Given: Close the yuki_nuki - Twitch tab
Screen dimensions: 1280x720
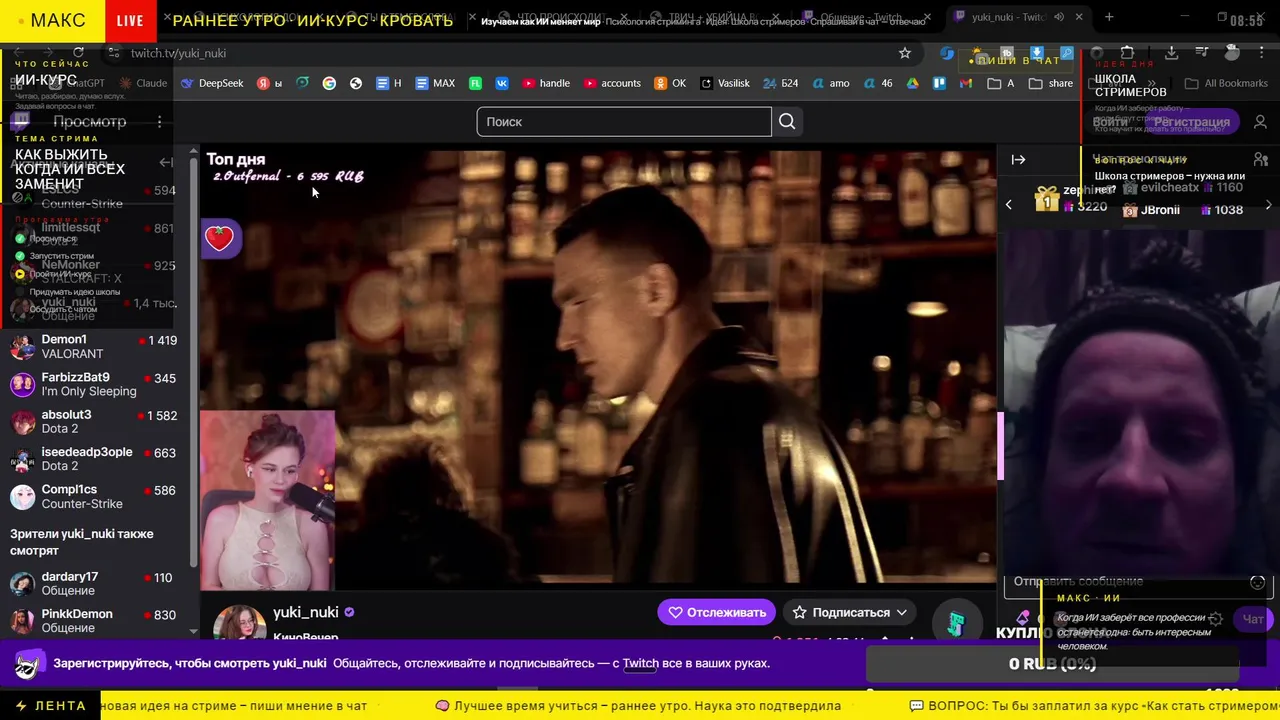Looking at the screenshot, I should tap(1079, 17).
